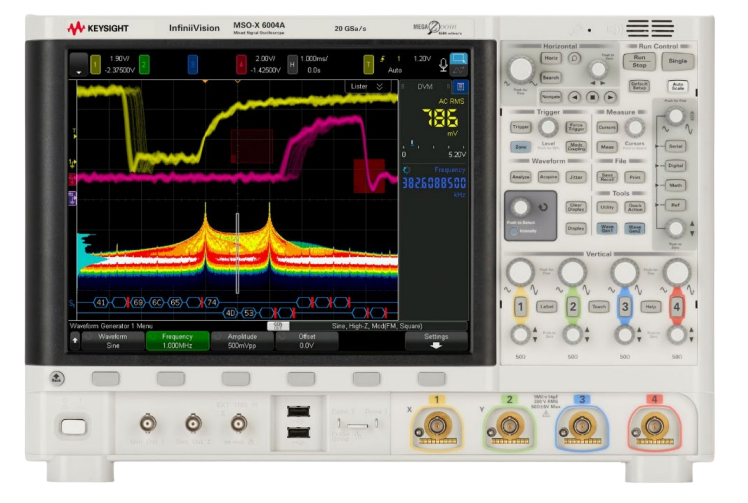Push the horizontal zoom magnifier button
The height and width of the screenshot is (503, 748).
coord(574,58)
